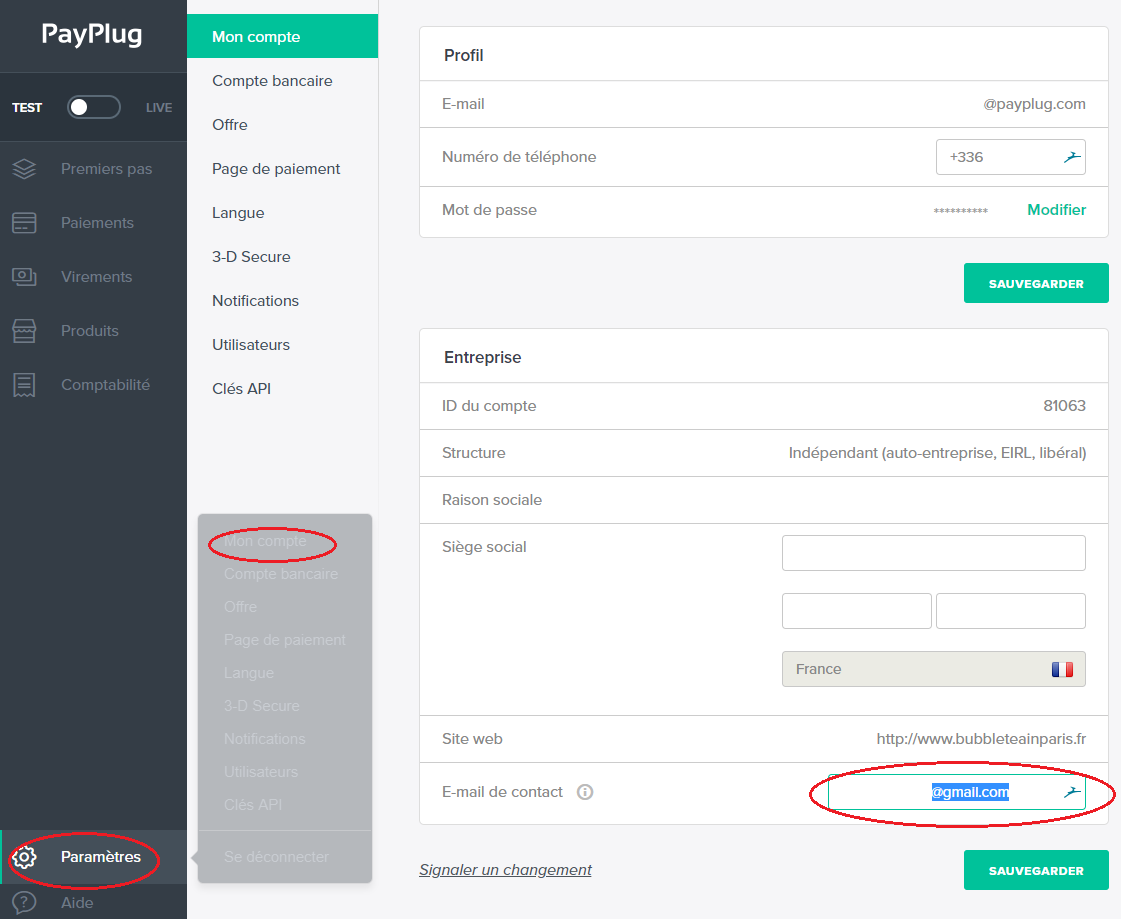Screen dimensions: 1121x919
Task: Save the Profil section with SAUVEGARDER
Action: (x=1036, y=283)
